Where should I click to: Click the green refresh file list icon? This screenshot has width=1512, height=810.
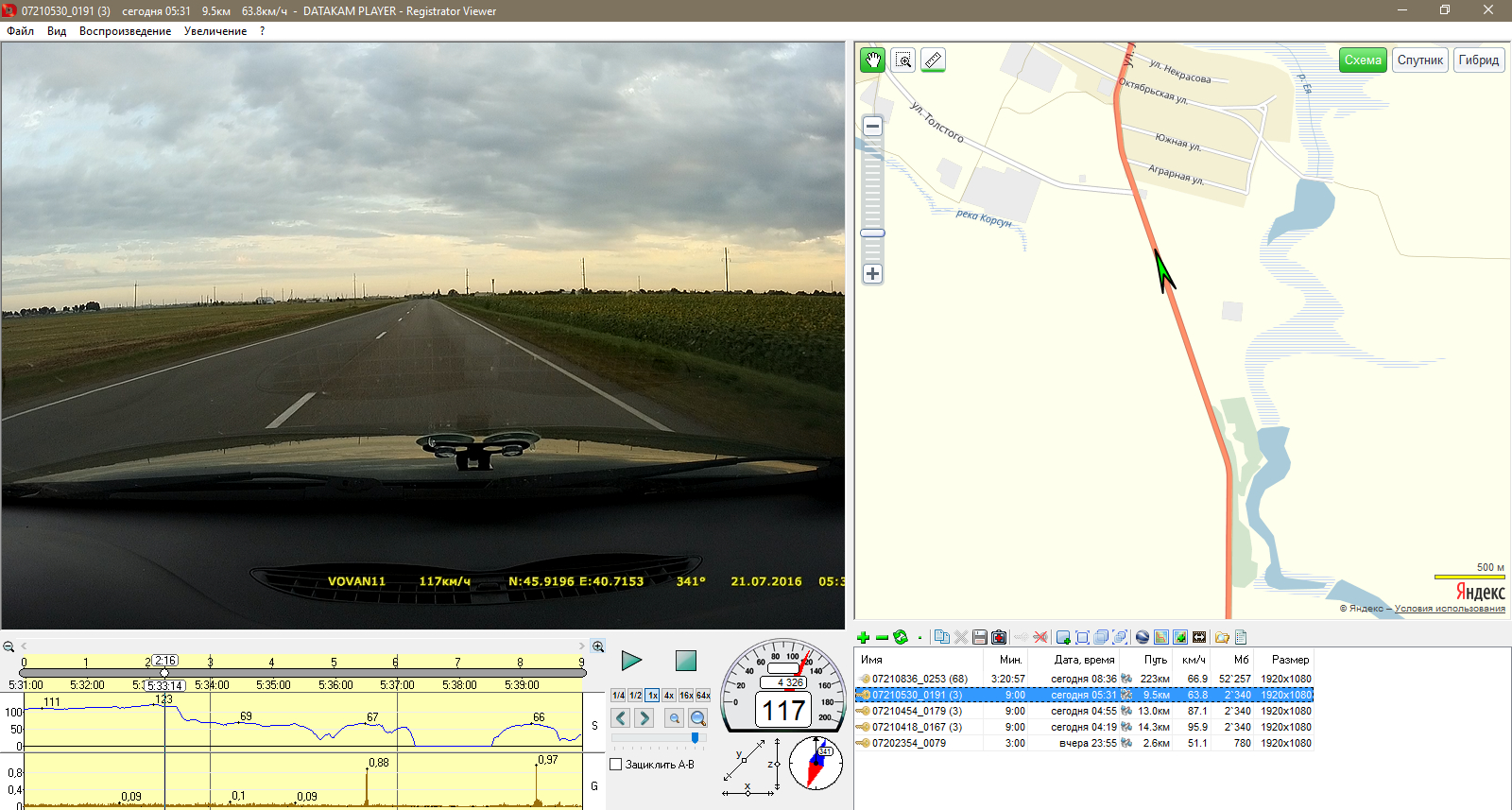[x=900, y=638]
